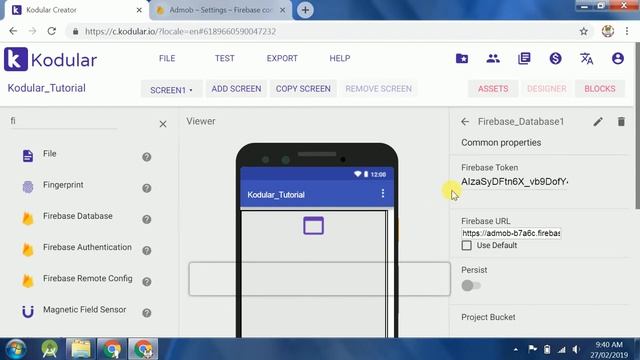Image resolution: width=640 pixels, height=360 pixels.
Task: Switch to DESIGNER view
Action: (x=547, y=89)
